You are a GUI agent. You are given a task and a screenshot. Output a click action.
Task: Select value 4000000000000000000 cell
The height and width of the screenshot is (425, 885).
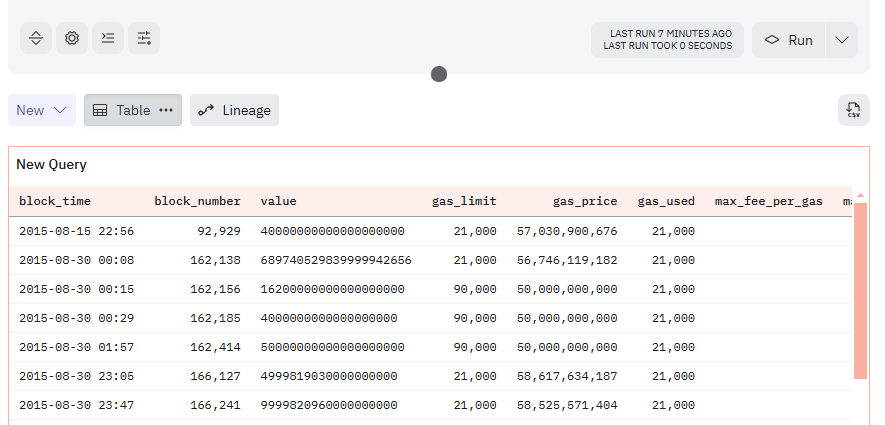[329, 318]
